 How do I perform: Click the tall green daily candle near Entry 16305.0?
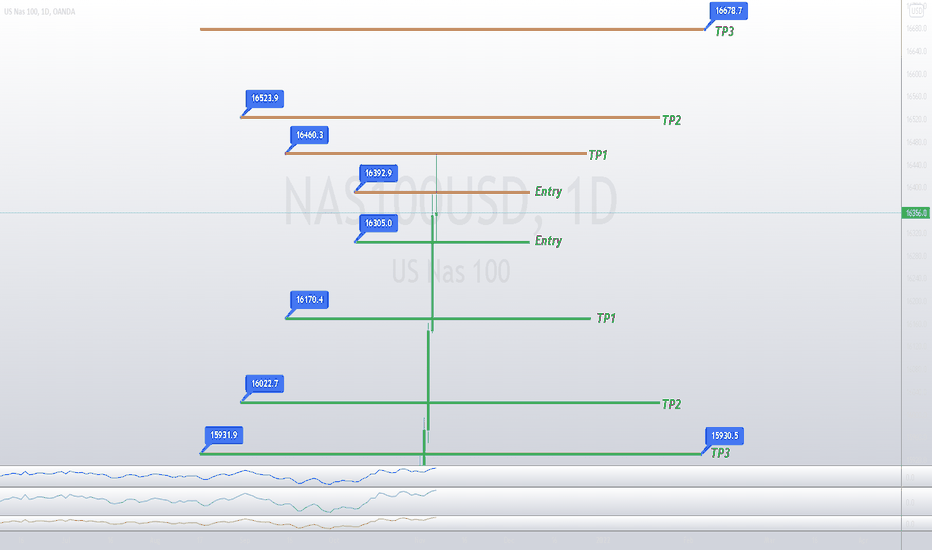click(432, 274)
